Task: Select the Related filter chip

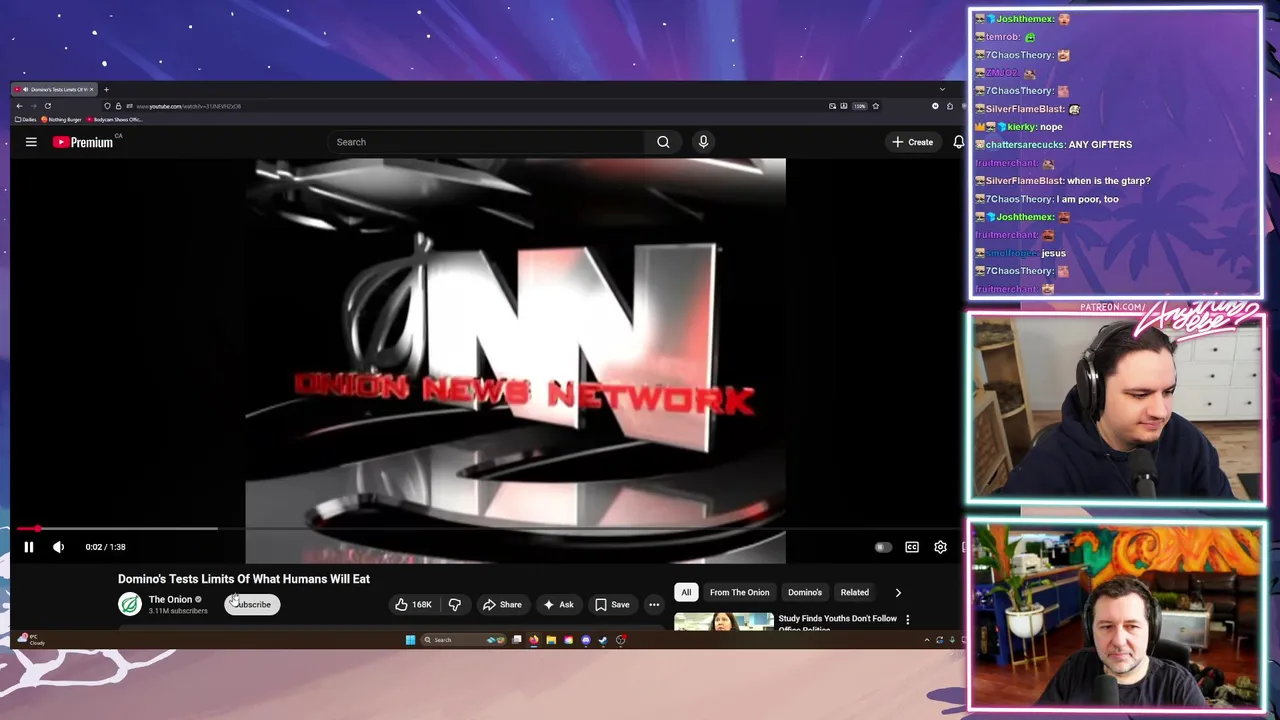Action: click(854, 592)
